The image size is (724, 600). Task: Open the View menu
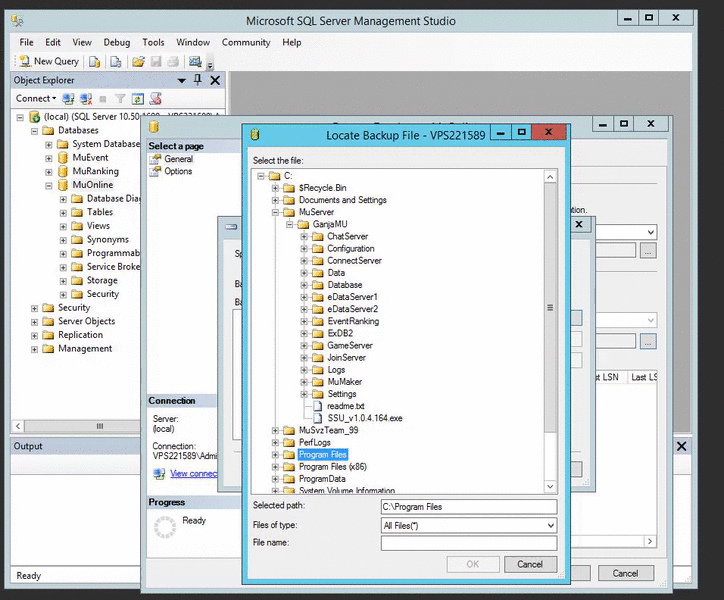tap(82, 42)
